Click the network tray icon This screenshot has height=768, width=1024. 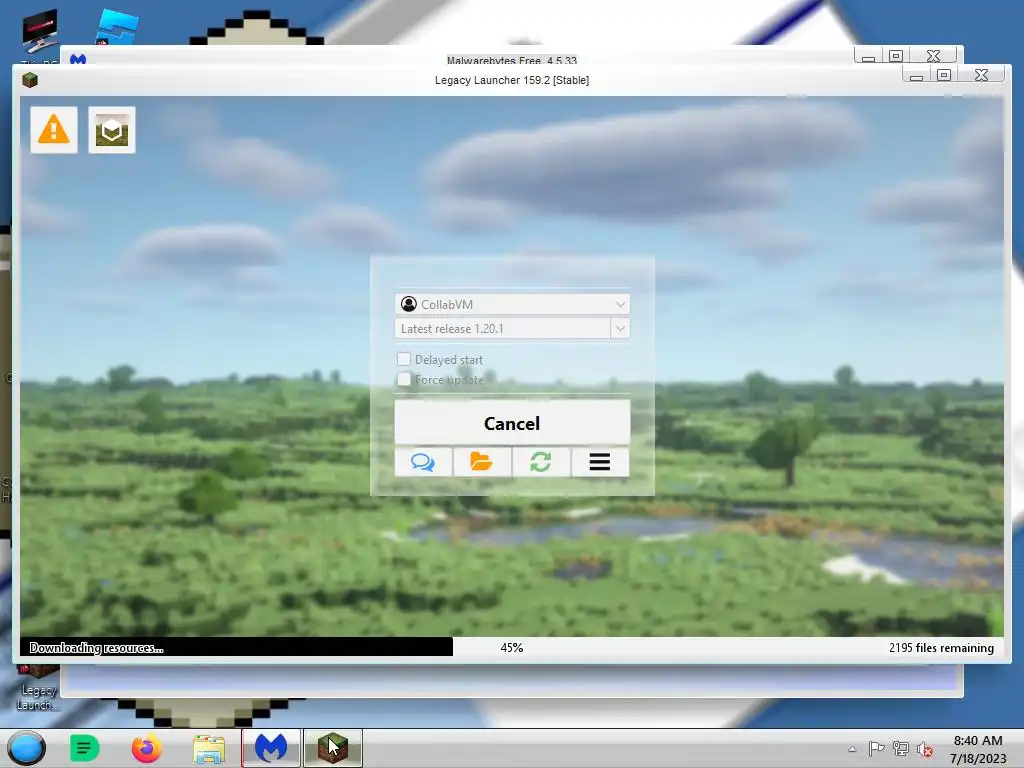[x=901, y=748]
